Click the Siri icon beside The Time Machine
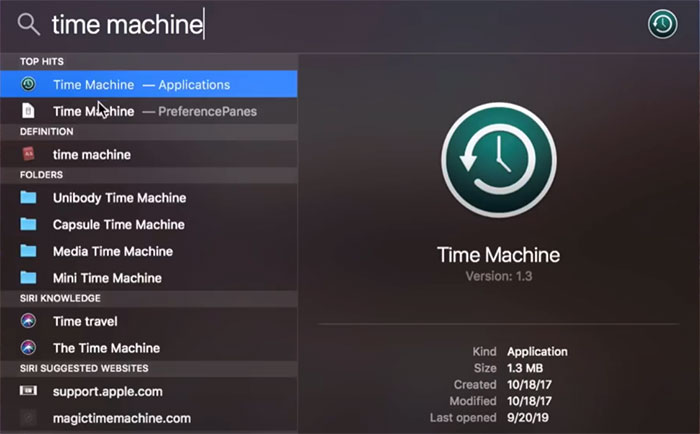The height and width of the screenshot is (434, 700). (x=29, y=347)
